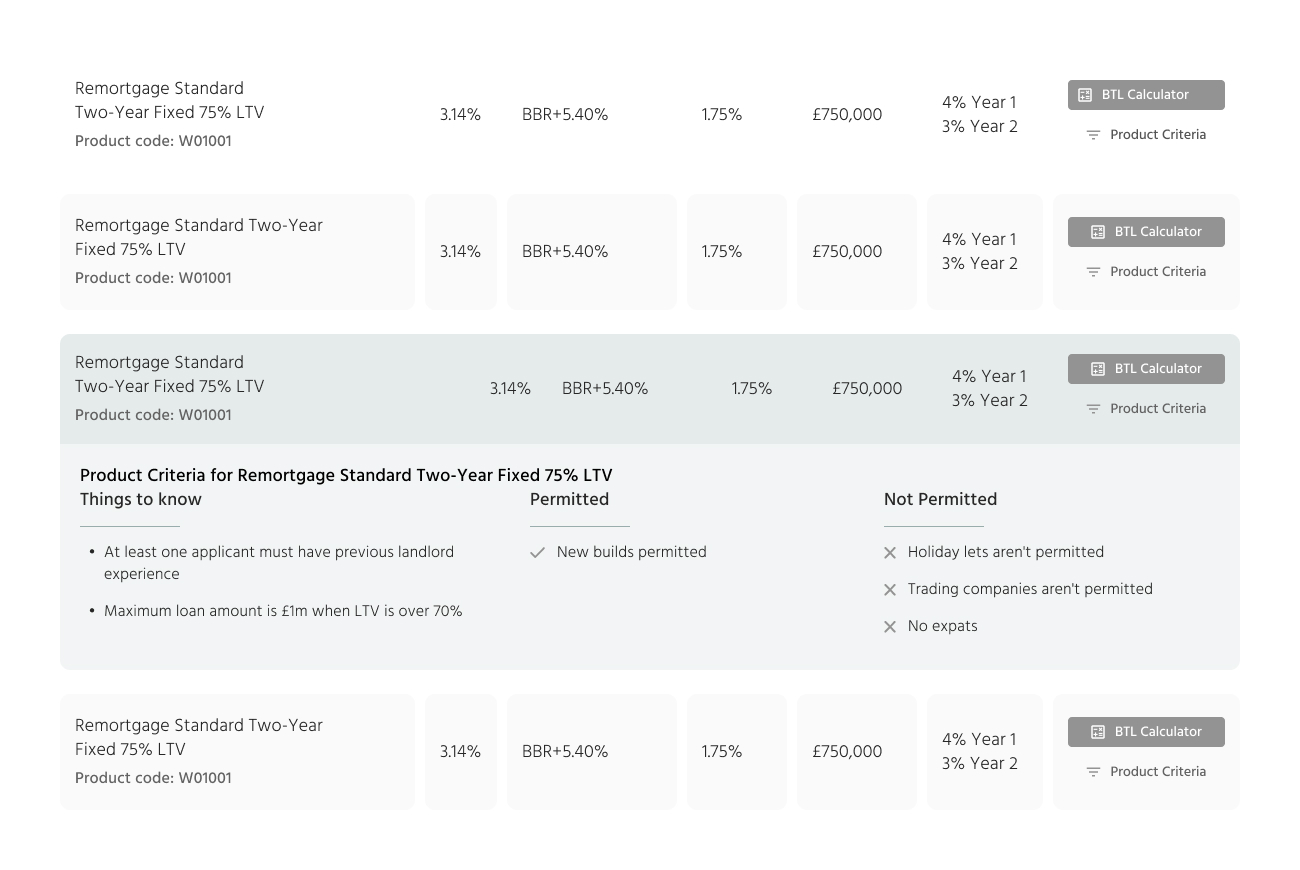Image resolution: width=1300 pixels, height=870 pixels.
Task: Click the filter icon in the bottom product row
Action: [1093, 772]
